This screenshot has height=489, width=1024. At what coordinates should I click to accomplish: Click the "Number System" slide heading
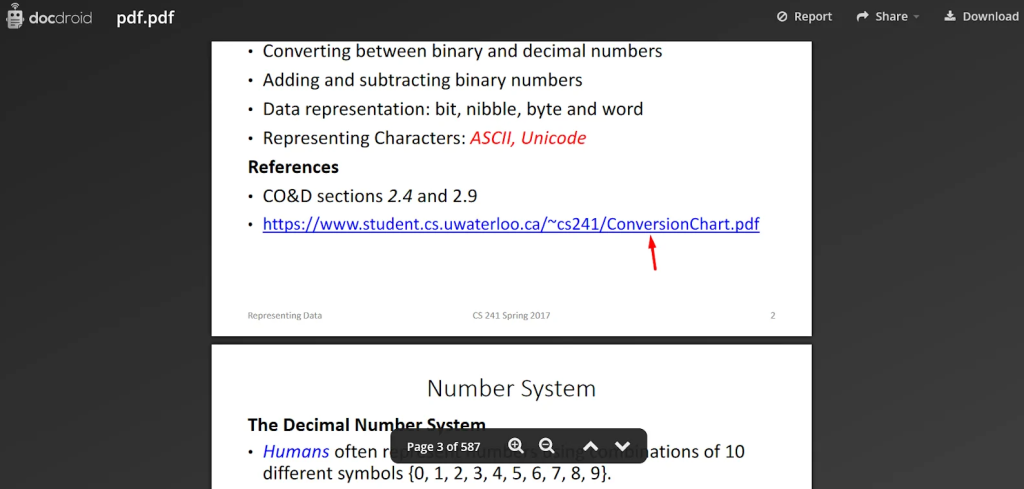point(511,388)
